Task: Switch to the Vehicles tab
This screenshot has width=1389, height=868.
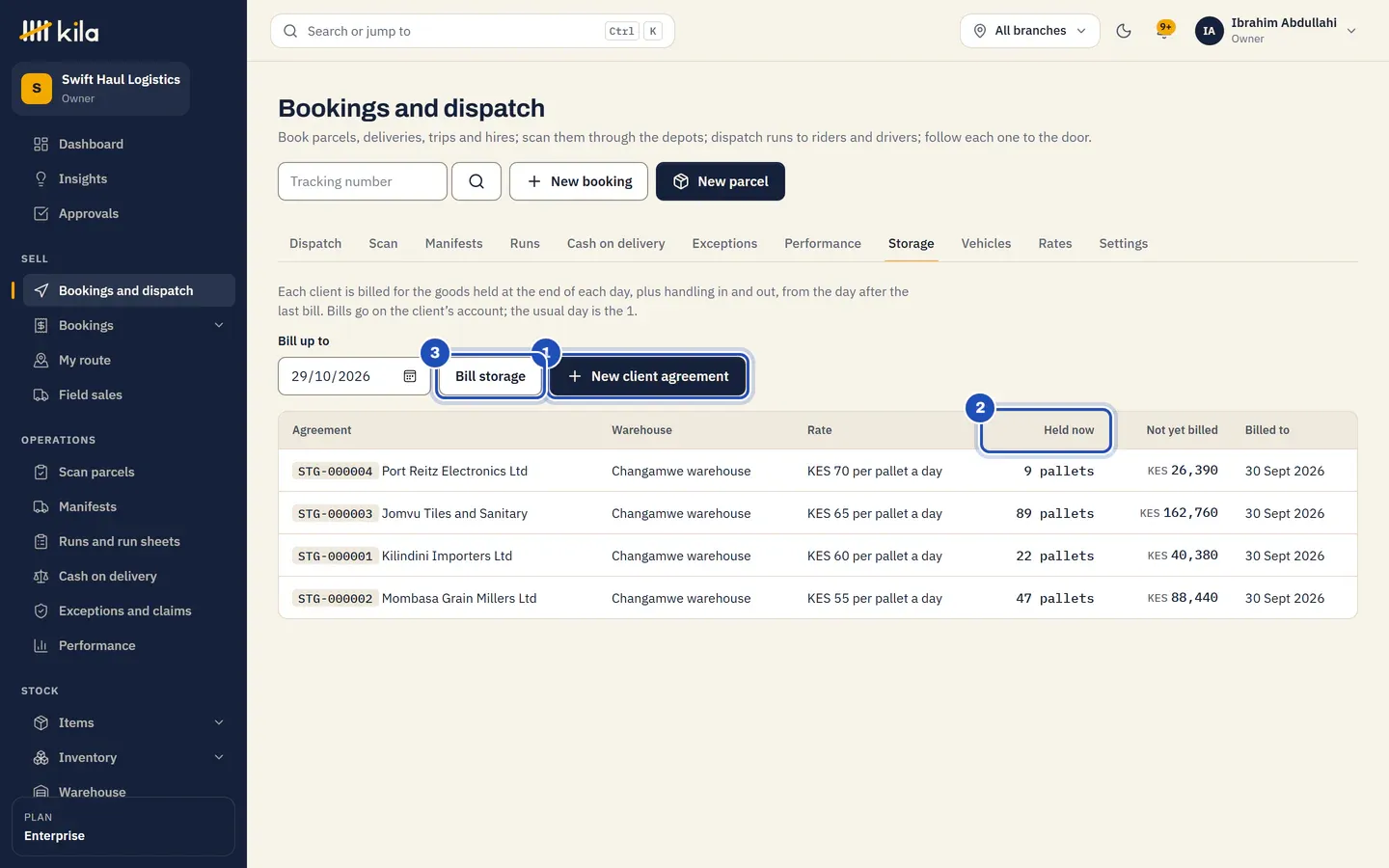Action: [x=986, y=243]
